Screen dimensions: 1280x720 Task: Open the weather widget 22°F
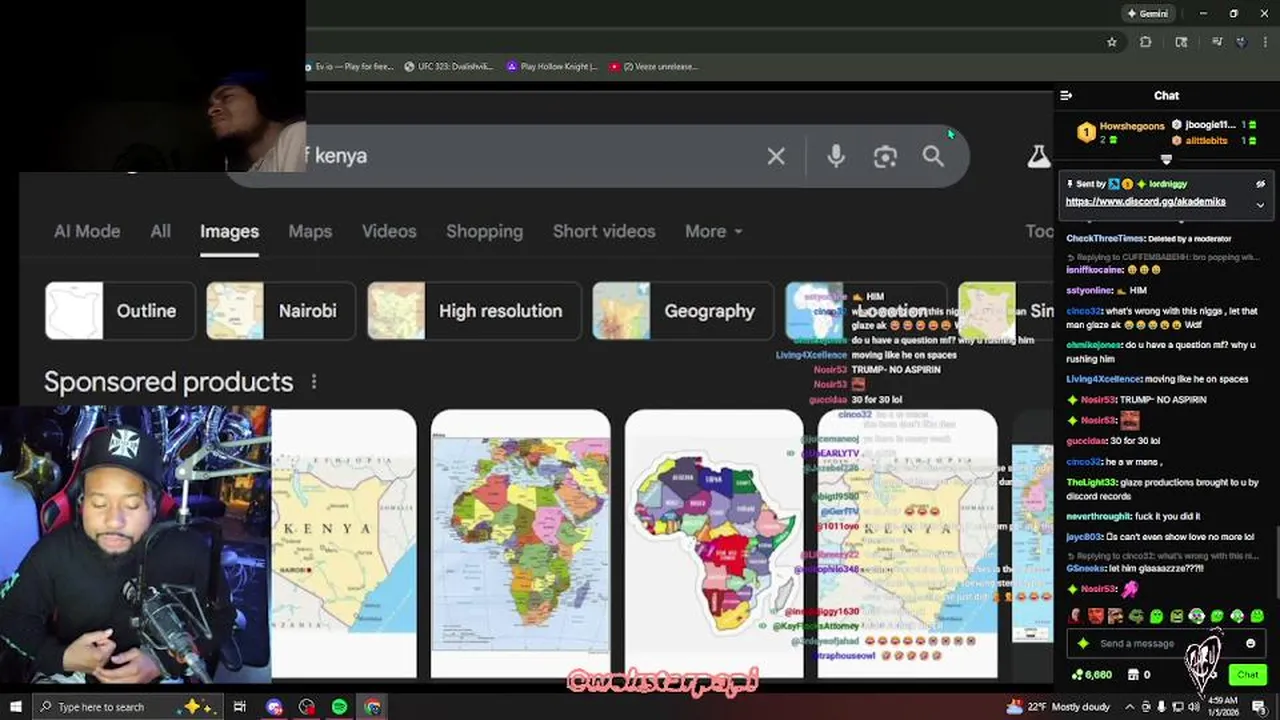coord(1060,707)
